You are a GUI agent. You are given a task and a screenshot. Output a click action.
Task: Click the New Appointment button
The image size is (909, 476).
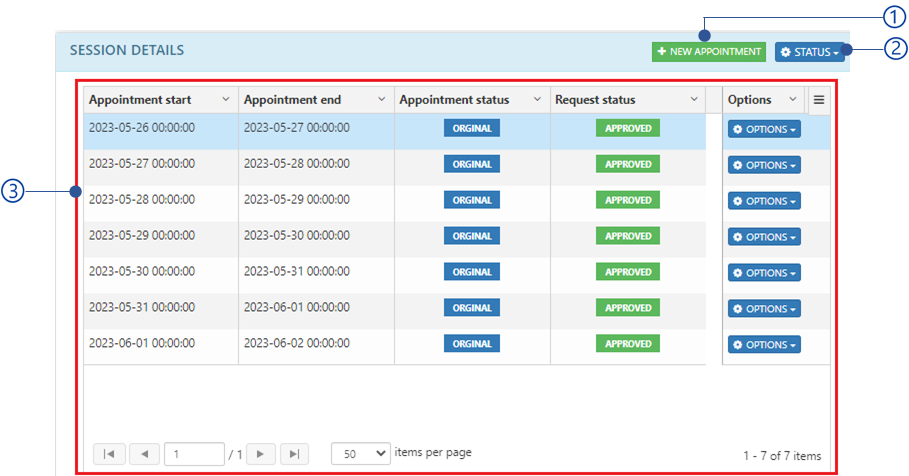(x=708, y=52)
